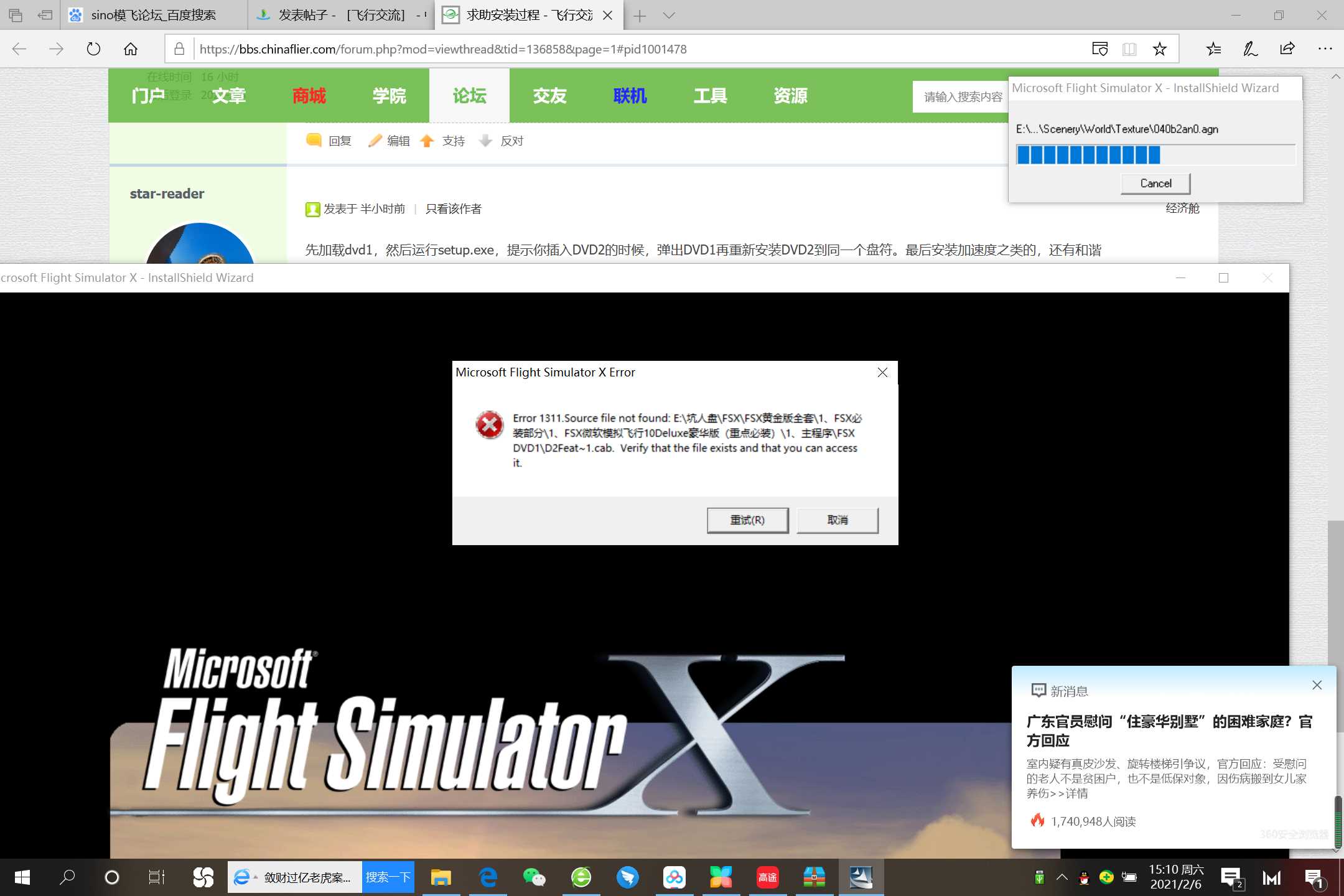Click 支持 to upvote the post
This screenshot has width=1344, height=896.
point(443,141)
